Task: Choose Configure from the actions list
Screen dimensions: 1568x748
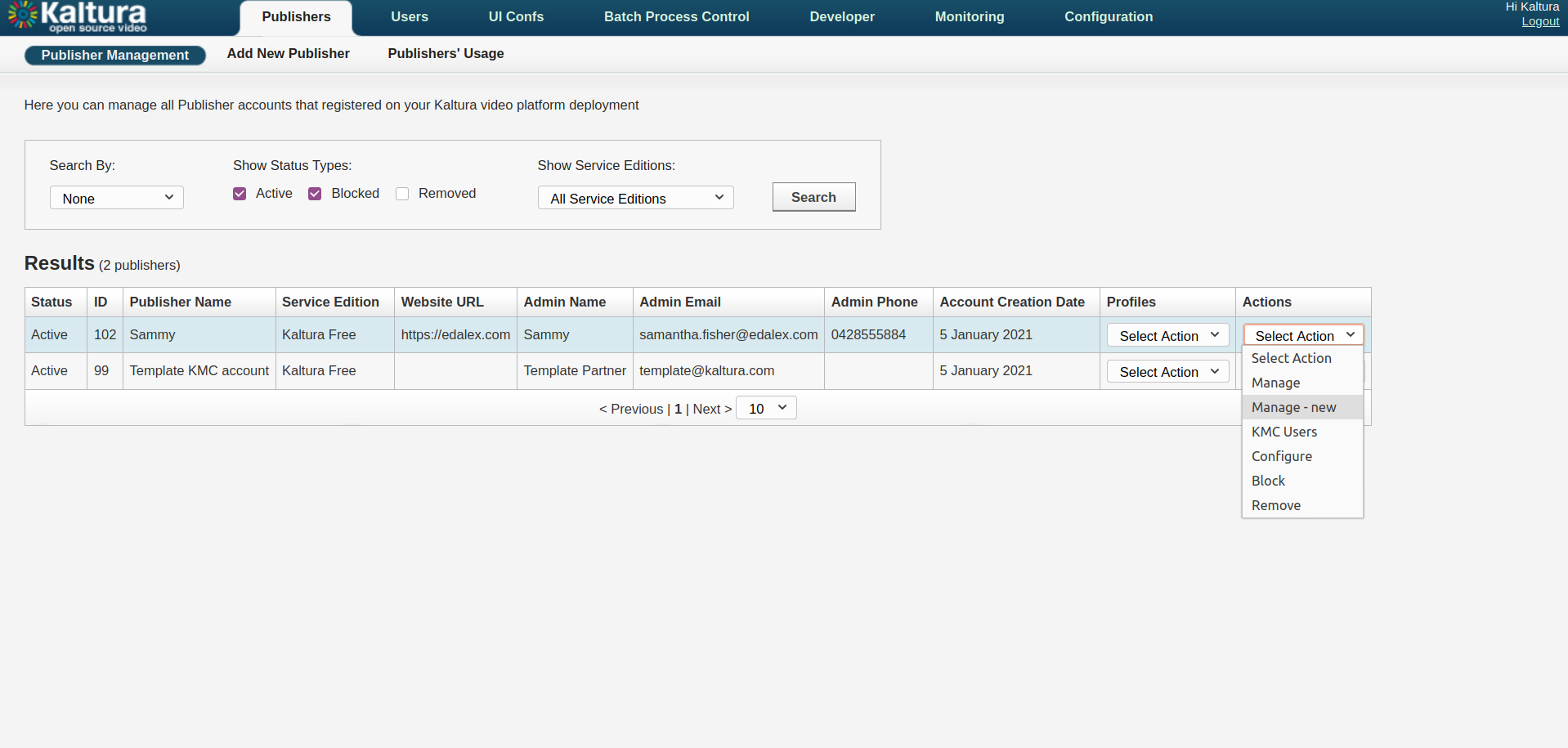Action: (1302, 456)
